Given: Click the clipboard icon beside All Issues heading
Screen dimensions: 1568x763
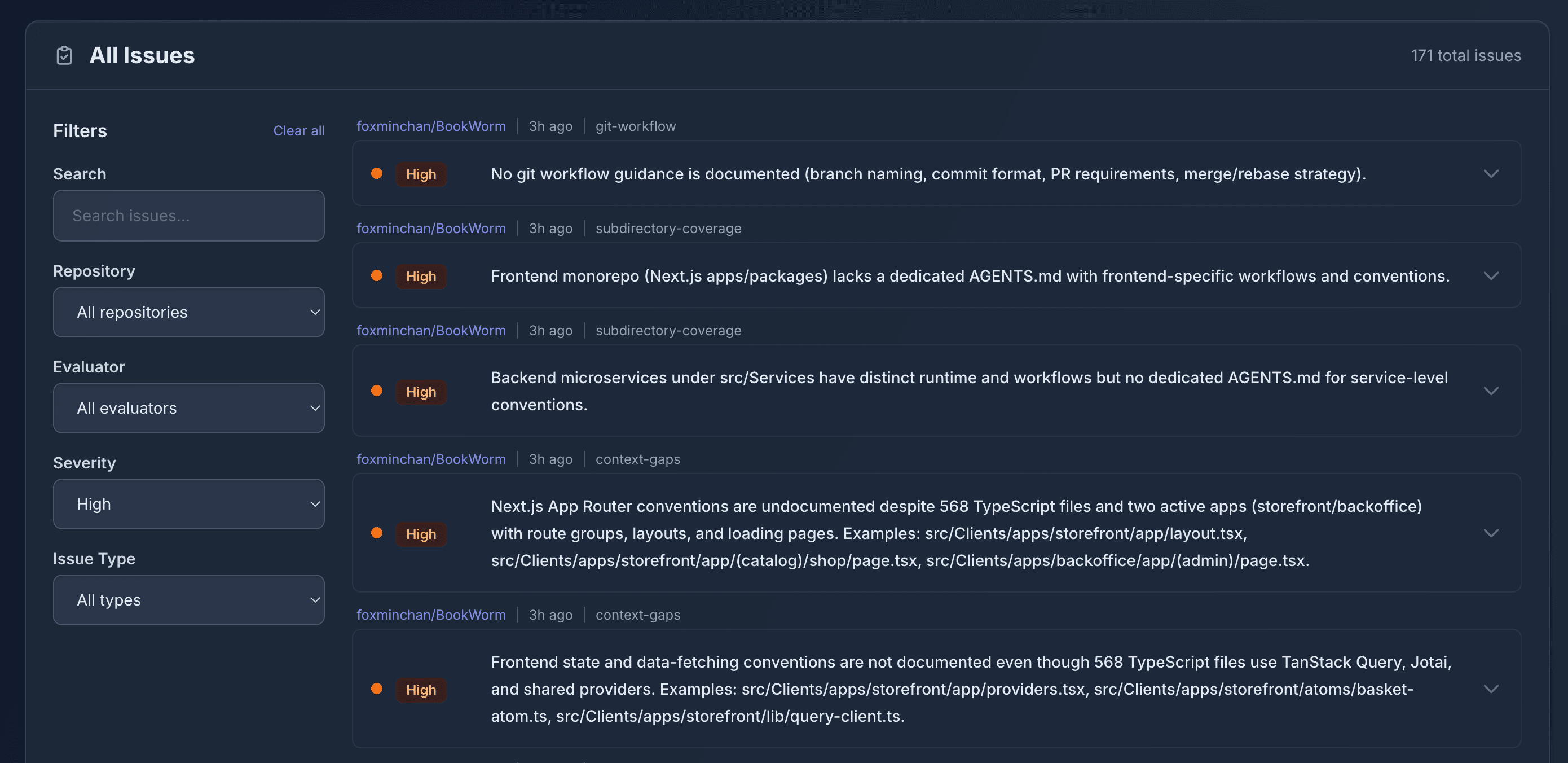Looking at the screenshot, I should point(64,55).
